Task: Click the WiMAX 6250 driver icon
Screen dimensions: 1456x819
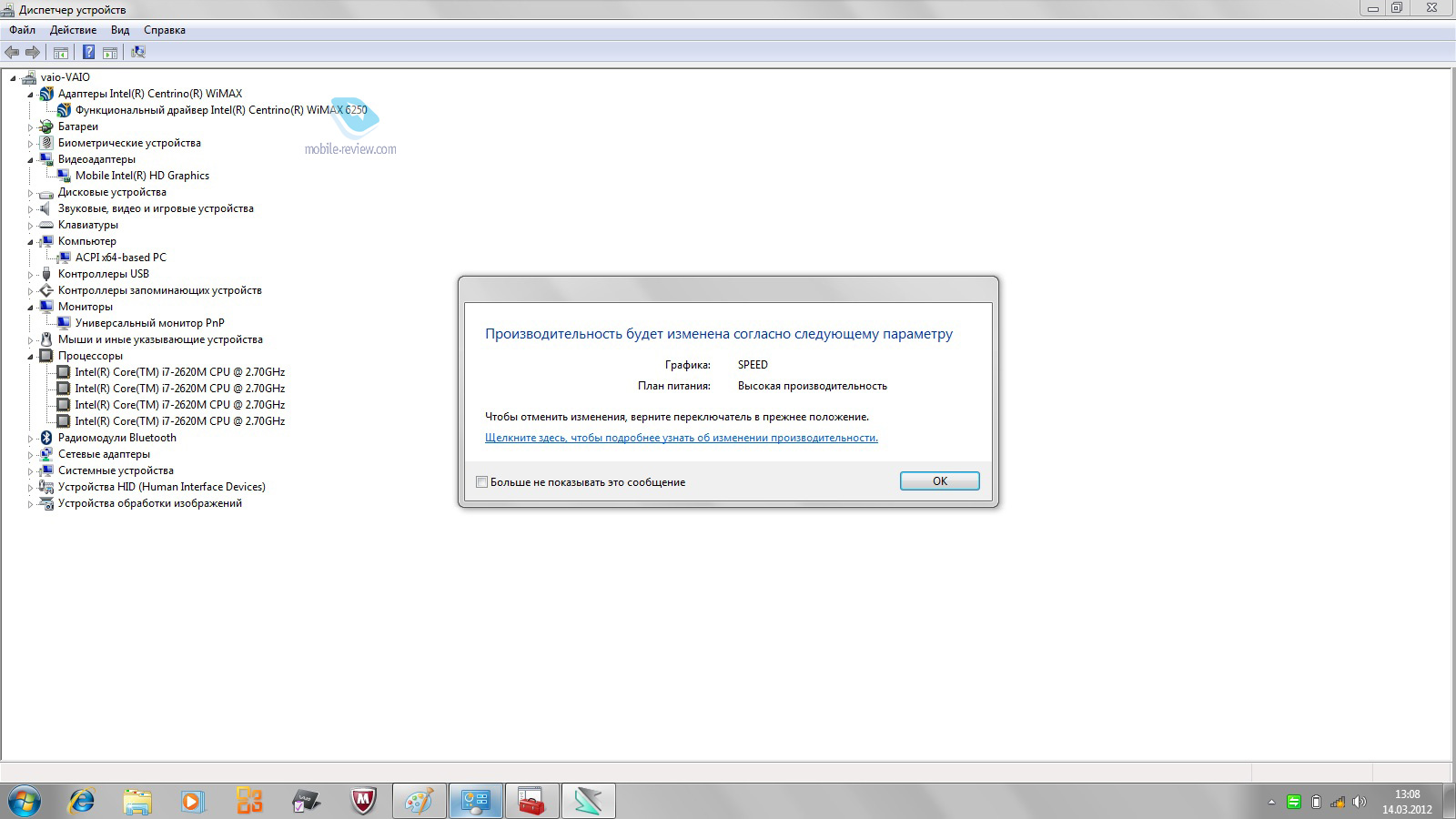Action: pos(64,110)
